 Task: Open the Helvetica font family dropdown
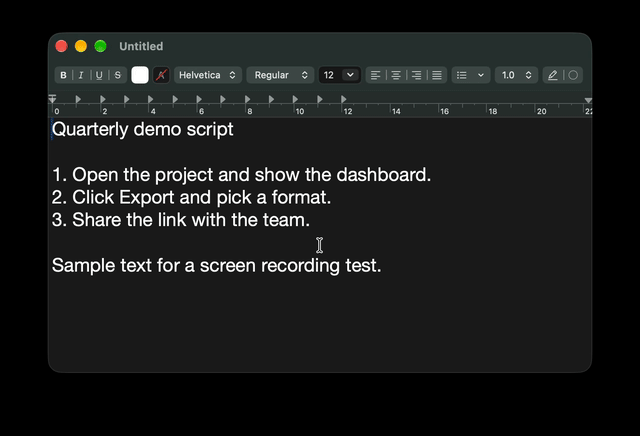pyautogui.click(x=208, y=75)
